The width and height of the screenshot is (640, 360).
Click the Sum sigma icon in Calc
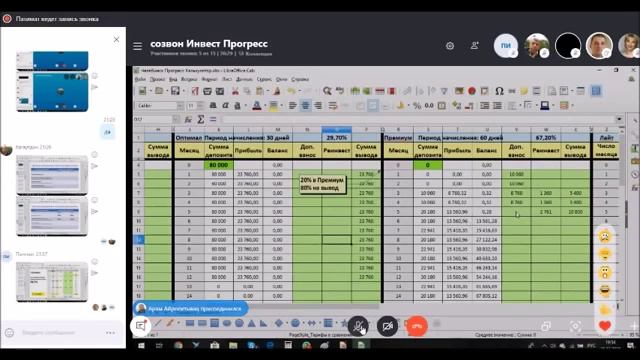[x=200, y=119]
